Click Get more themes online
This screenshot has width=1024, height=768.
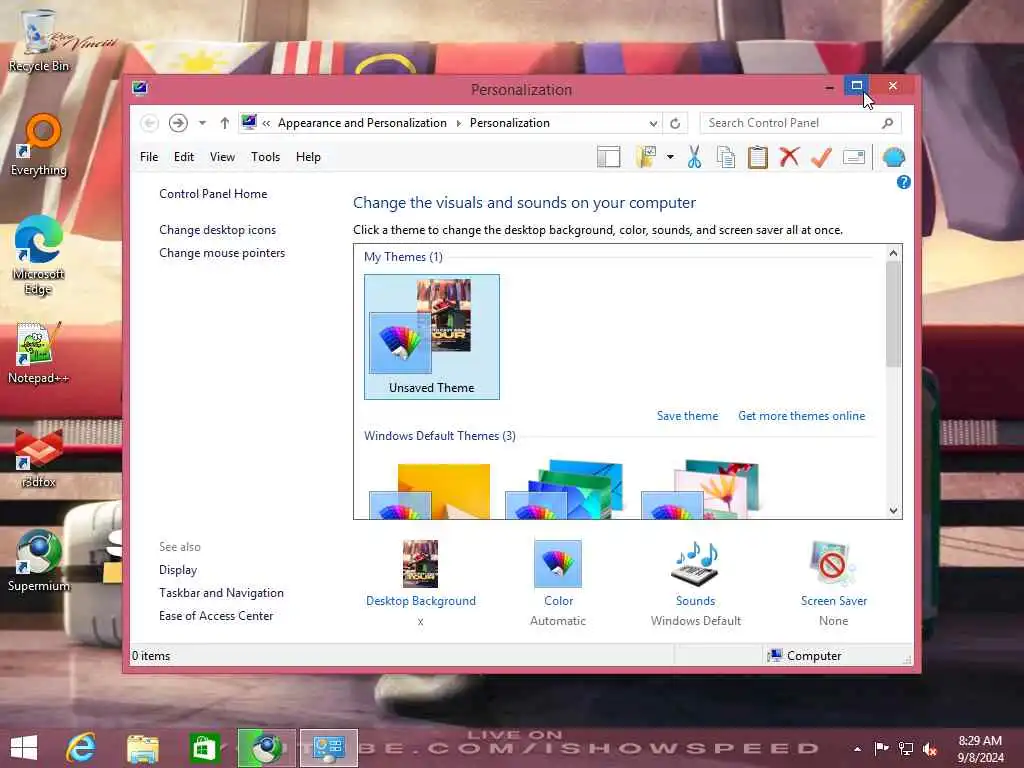click(801, 416)
